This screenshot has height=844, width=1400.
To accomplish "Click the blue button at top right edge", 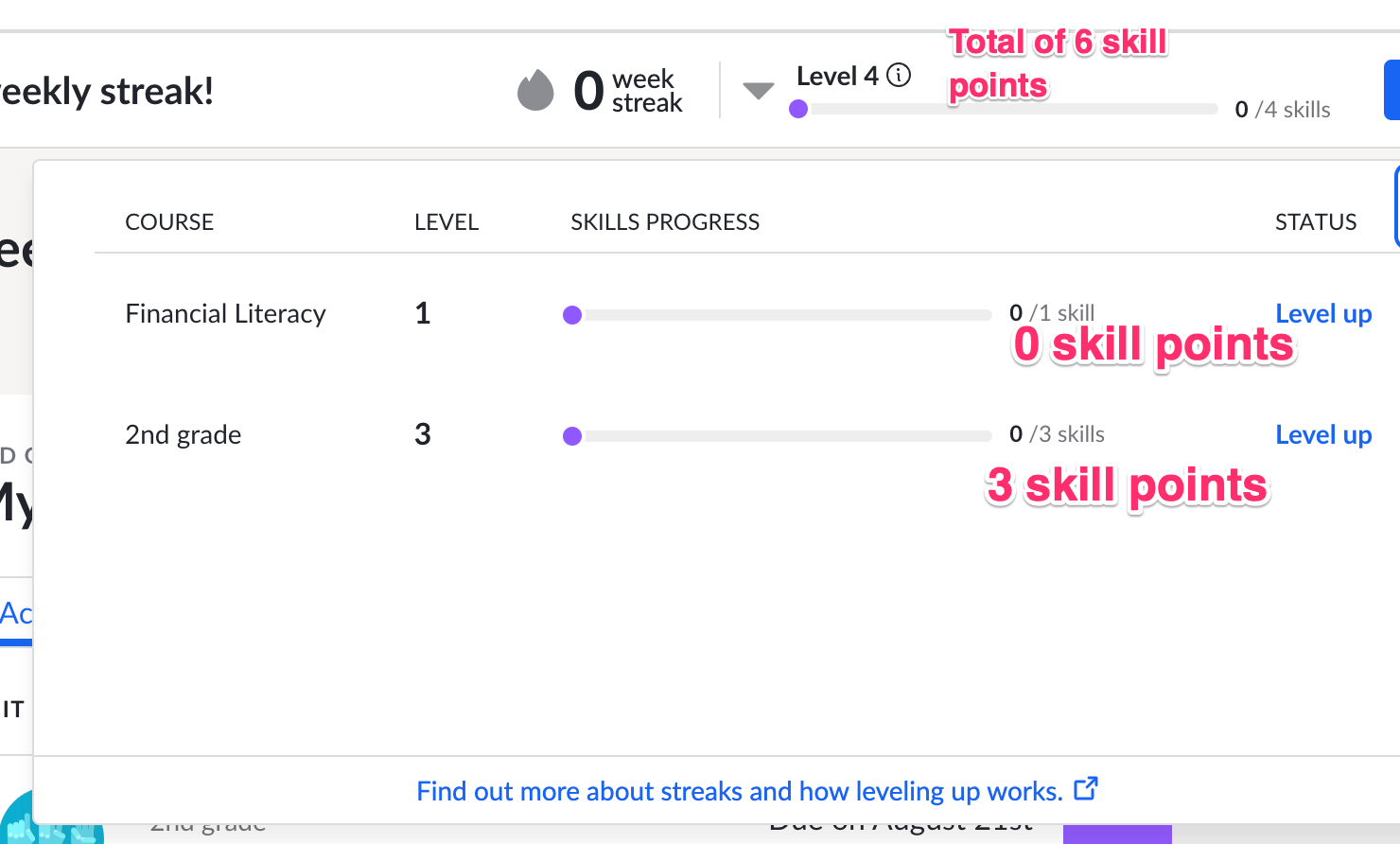I will [1391, 91].
